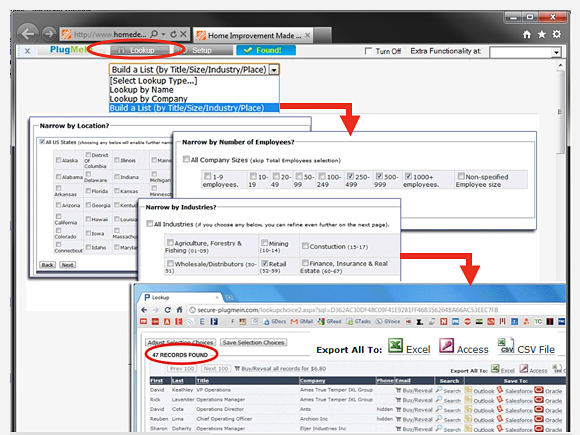Close the PlugMeIn toolbar with X
The width and height of the screenshot is (580, 435).
(x=27, y=51)
